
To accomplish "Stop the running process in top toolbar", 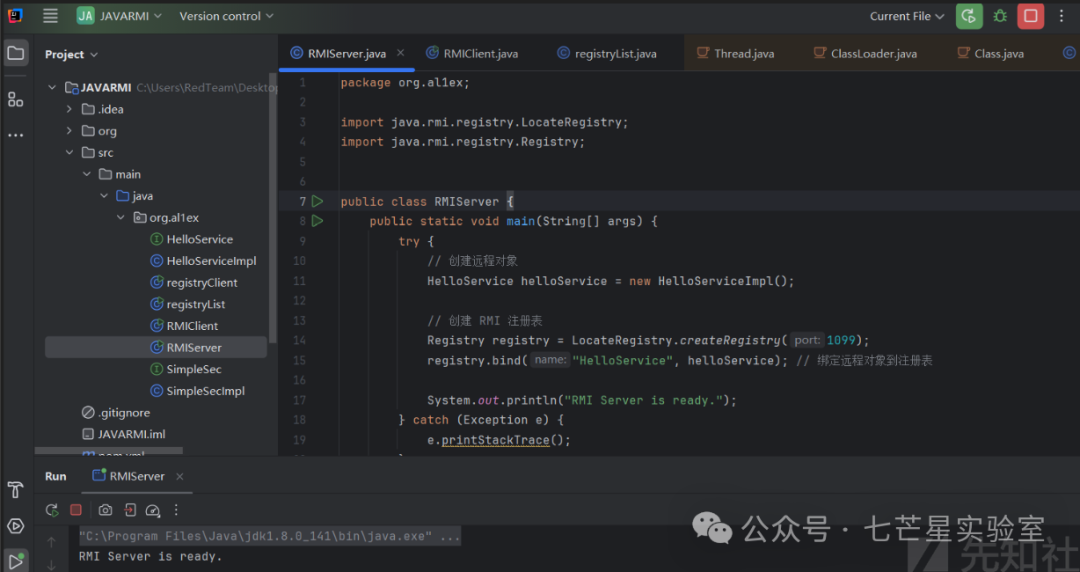I will coord(1030,16).
